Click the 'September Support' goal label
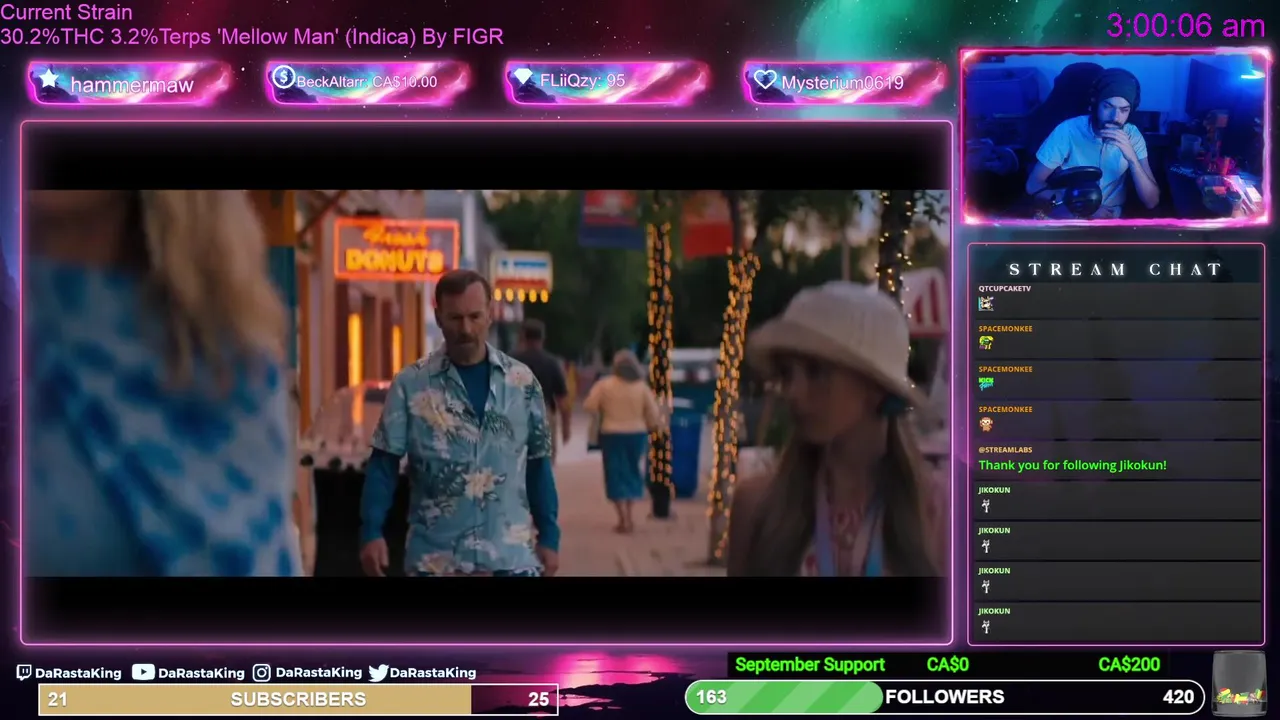 pos(810,665)
